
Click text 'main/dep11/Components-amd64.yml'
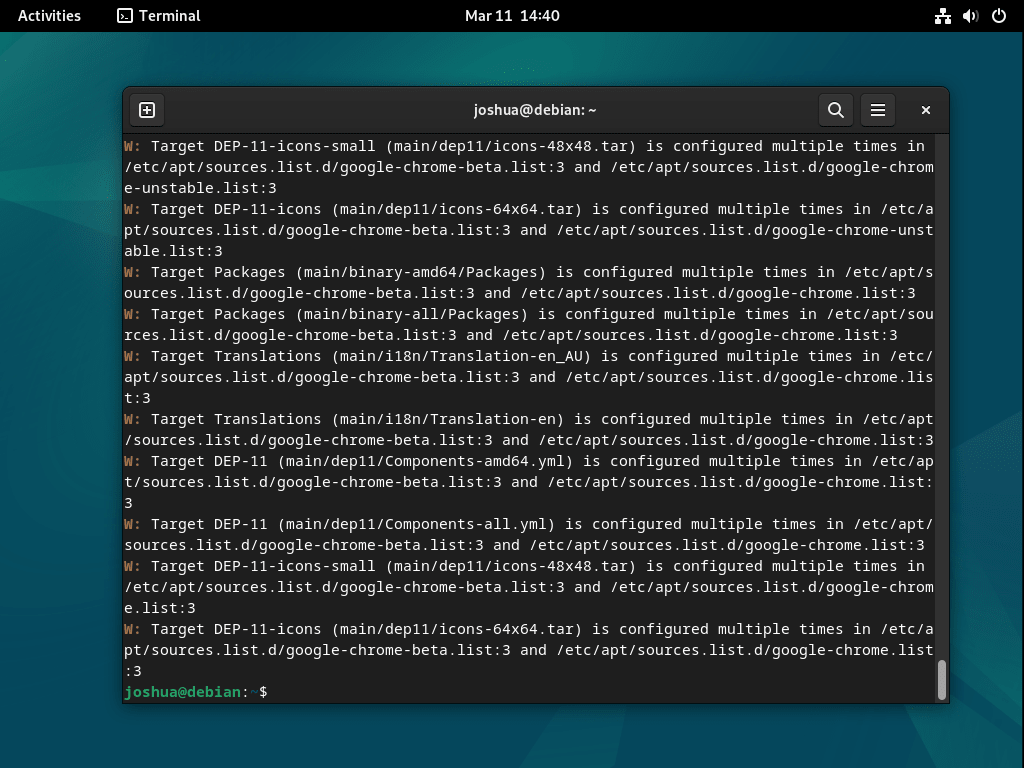425,461
